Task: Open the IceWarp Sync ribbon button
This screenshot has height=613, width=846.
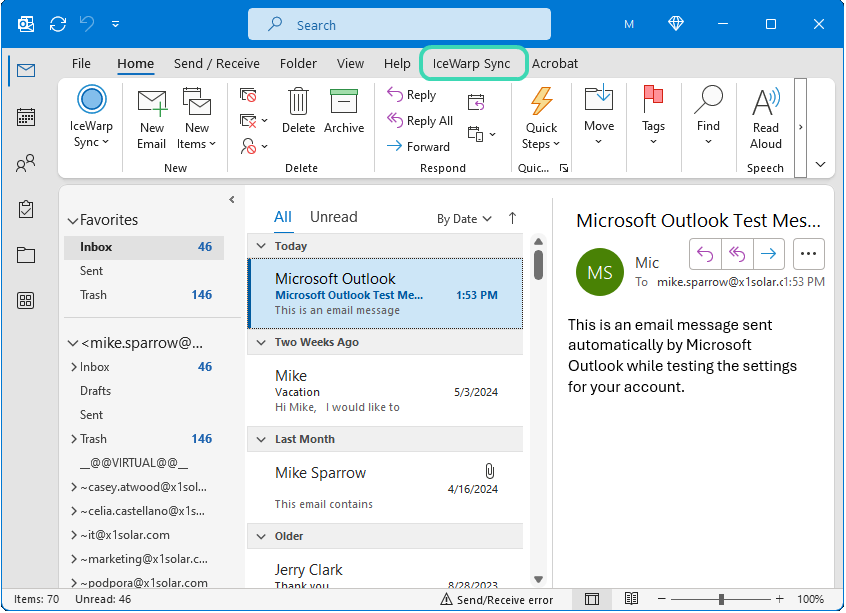Action: (x=91, y=116)
